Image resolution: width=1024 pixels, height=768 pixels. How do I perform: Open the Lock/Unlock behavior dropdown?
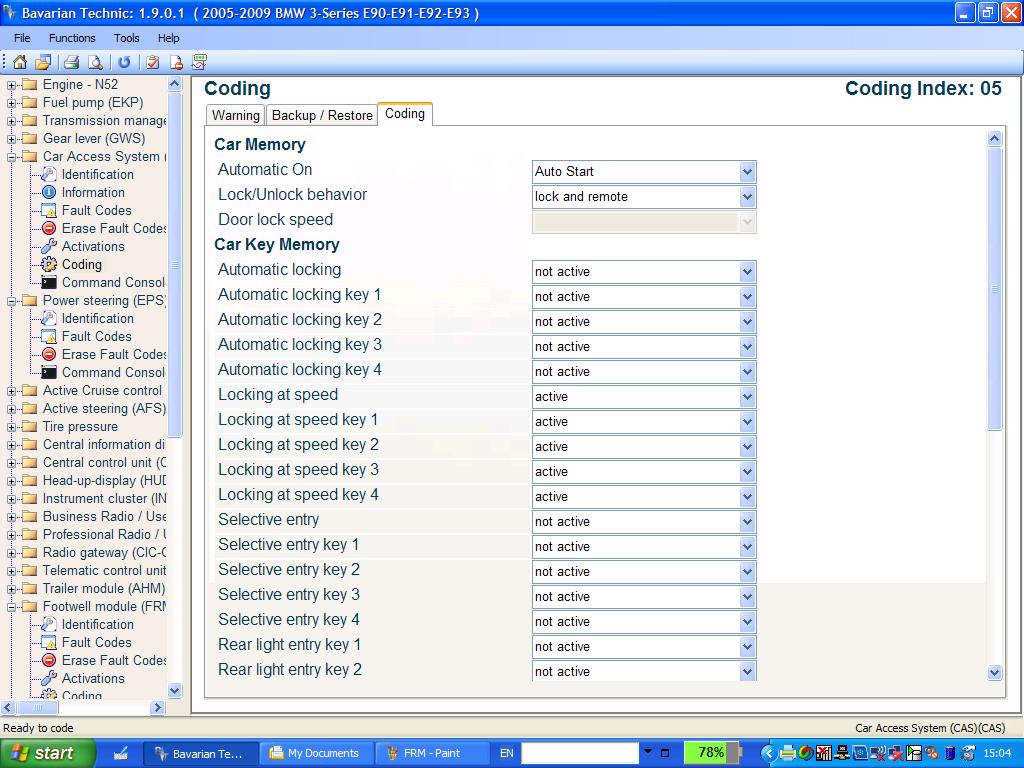(748, 197)
